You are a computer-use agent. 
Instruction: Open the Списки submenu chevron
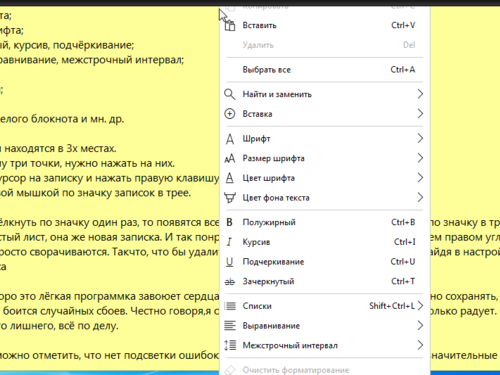coord(420,306)
